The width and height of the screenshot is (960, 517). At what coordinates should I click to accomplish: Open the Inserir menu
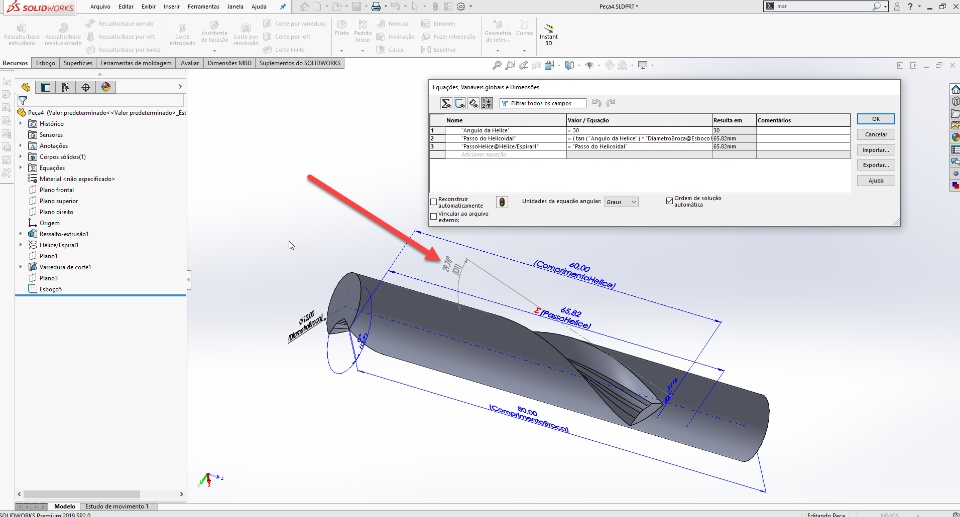(171, 7)
